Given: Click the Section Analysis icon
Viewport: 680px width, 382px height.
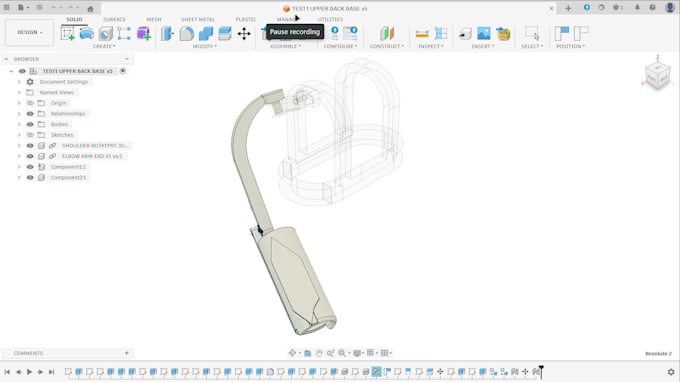Looking at the screenshot, I should (x=441, y=33).
